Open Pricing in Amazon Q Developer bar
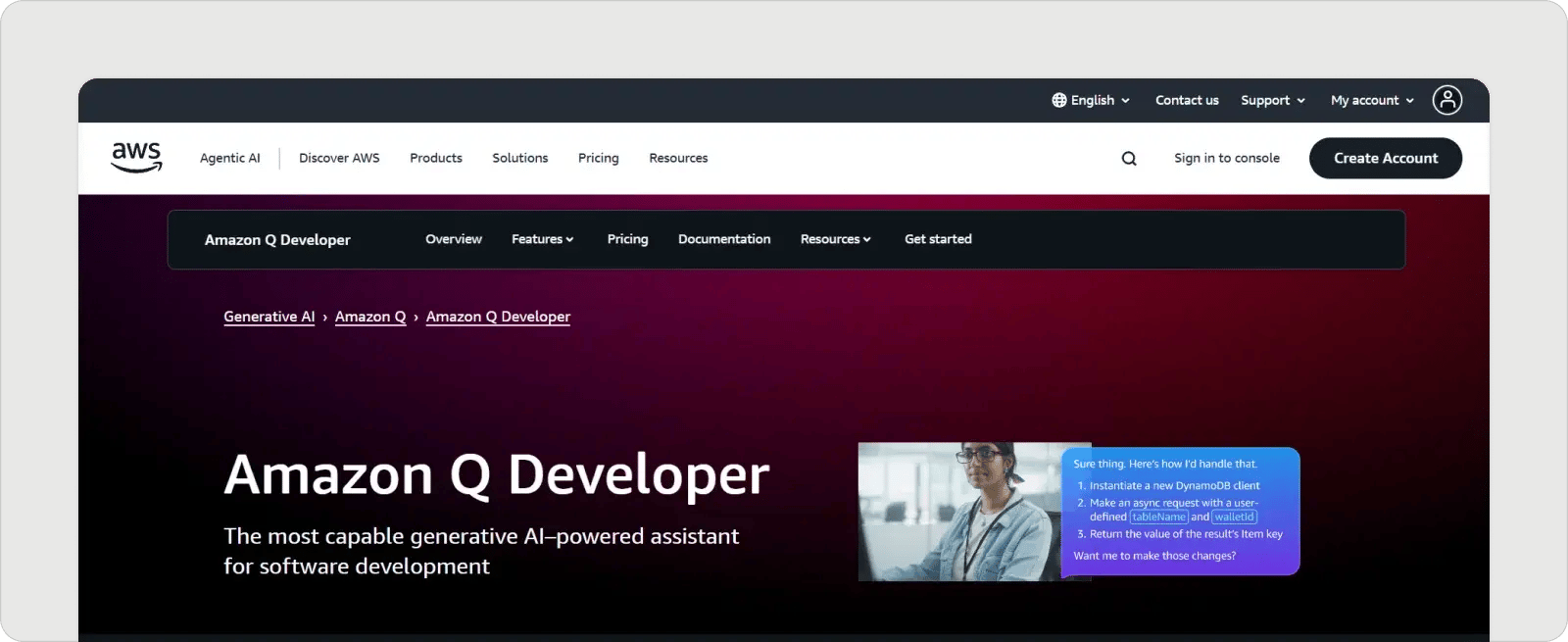1568x642 pixels. 627,239
